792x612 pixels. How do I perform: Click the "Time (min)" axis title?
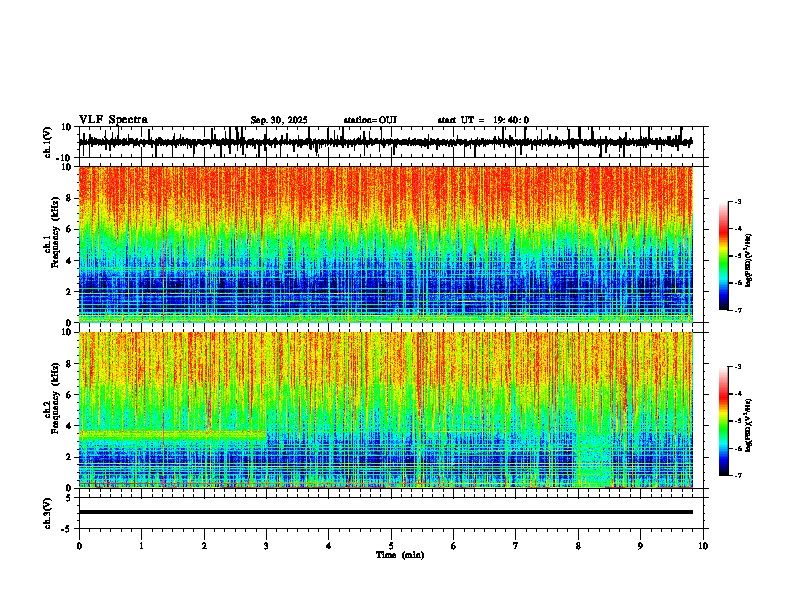click(x=400, y=555)
